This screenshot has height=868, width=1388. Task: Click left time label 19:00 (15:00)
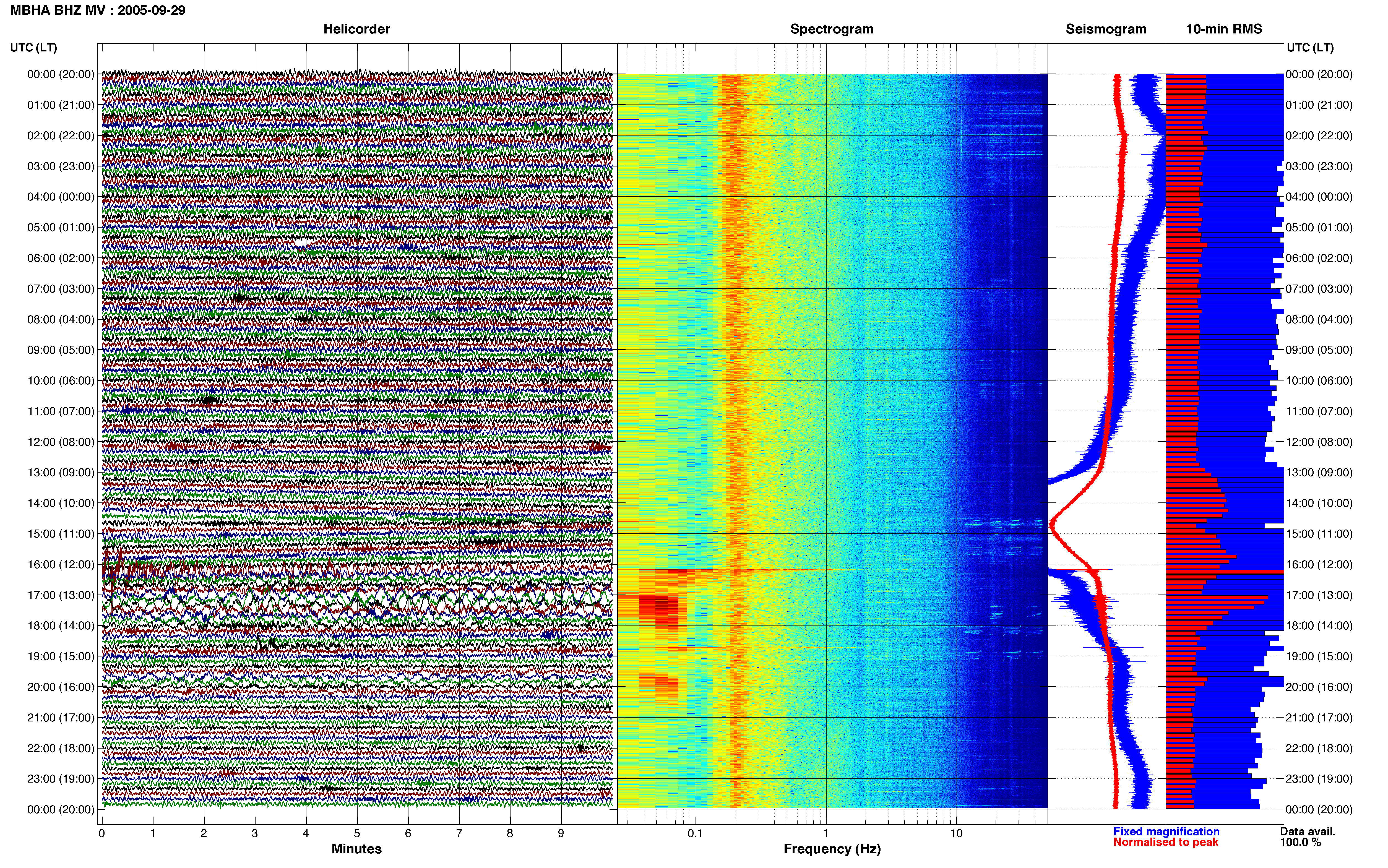(61, 656)
